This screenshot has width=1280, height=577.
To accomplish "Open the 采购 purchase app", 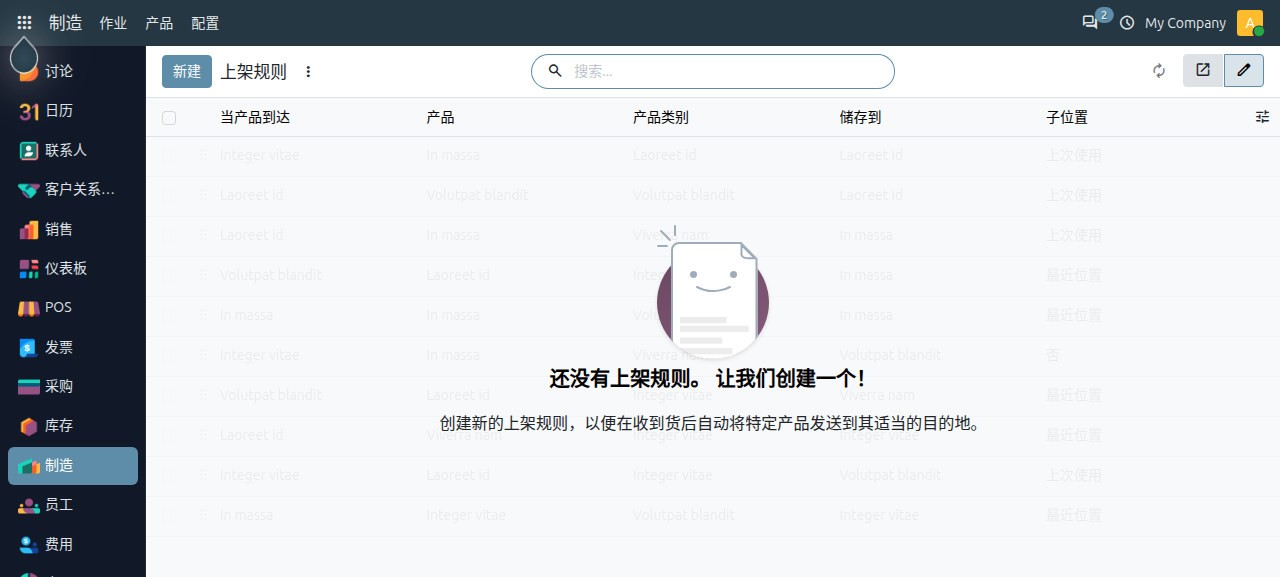I will click(73, 387).
